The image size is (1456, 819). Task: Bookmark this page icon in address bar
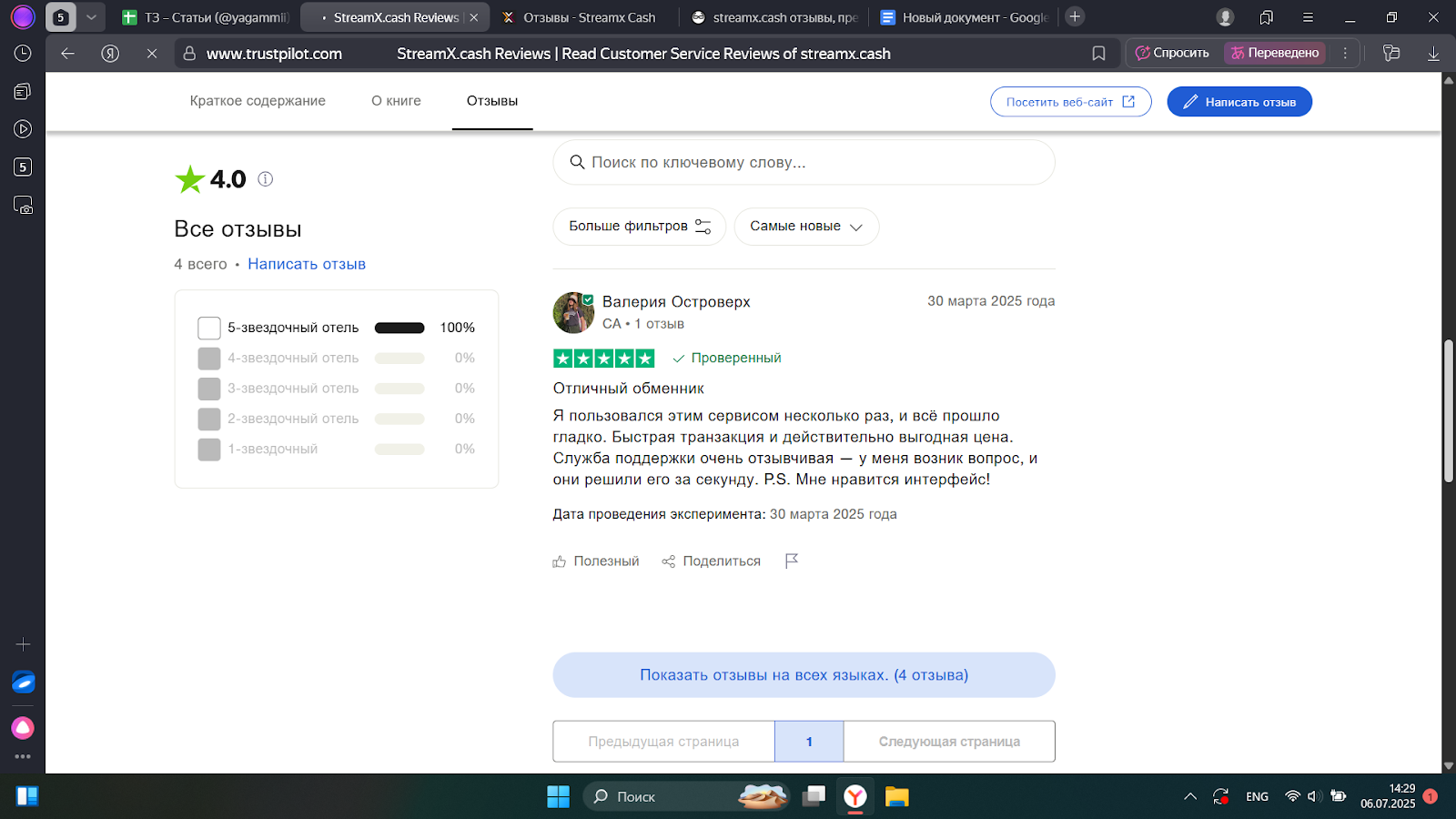pyautogui.click(x=1098, y=54)
